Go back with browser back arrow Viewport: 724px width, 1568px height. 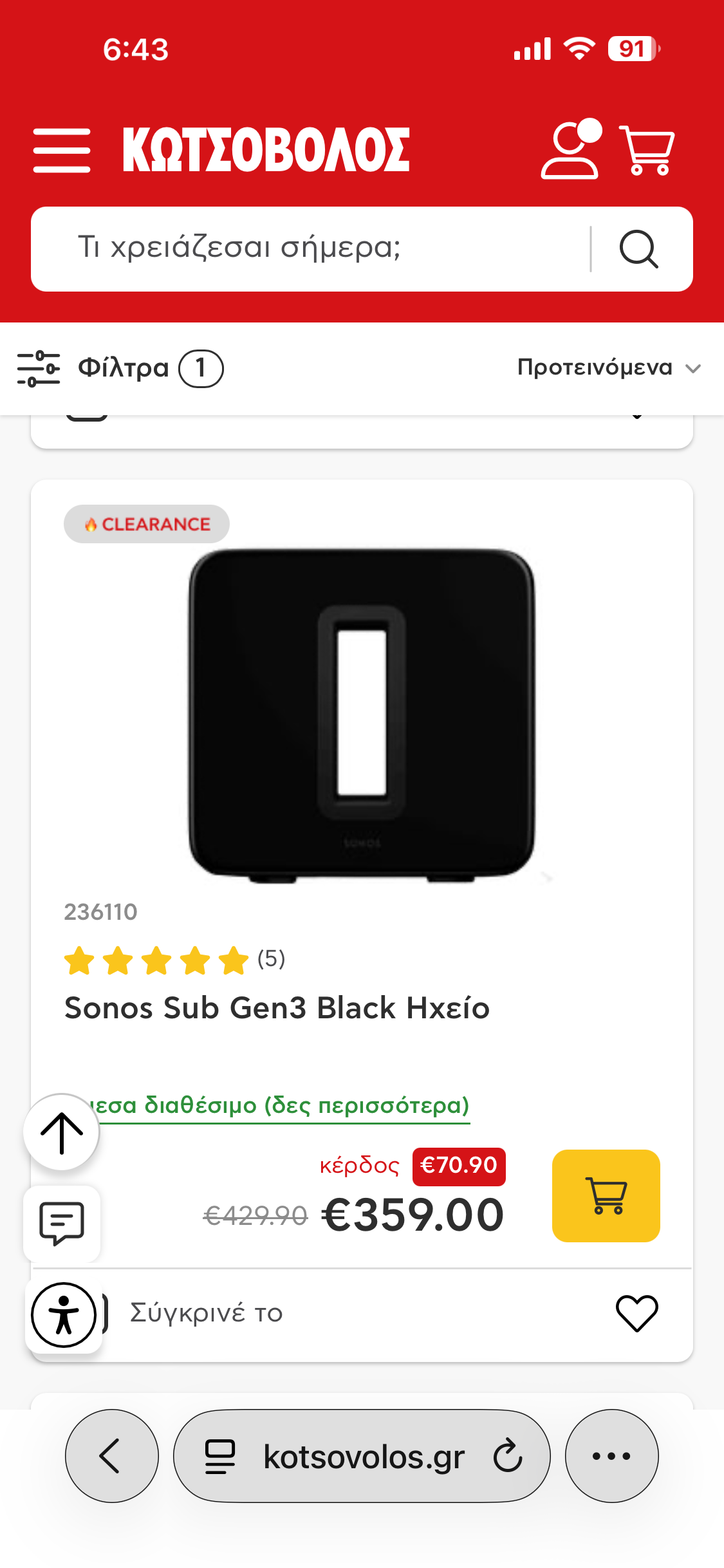111,1456
